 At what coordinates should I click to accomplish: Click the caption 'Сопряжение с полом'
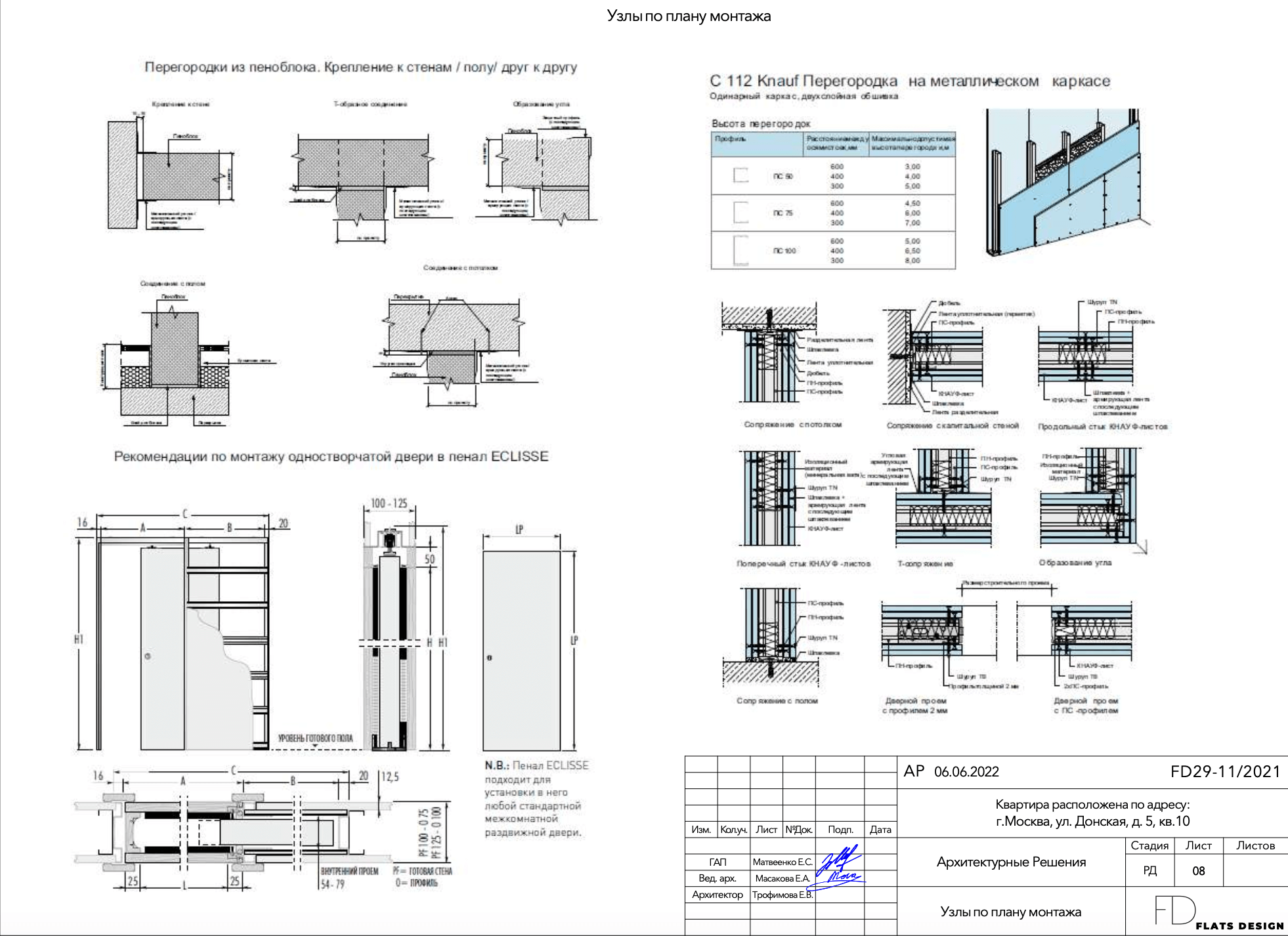pos(777,701)
